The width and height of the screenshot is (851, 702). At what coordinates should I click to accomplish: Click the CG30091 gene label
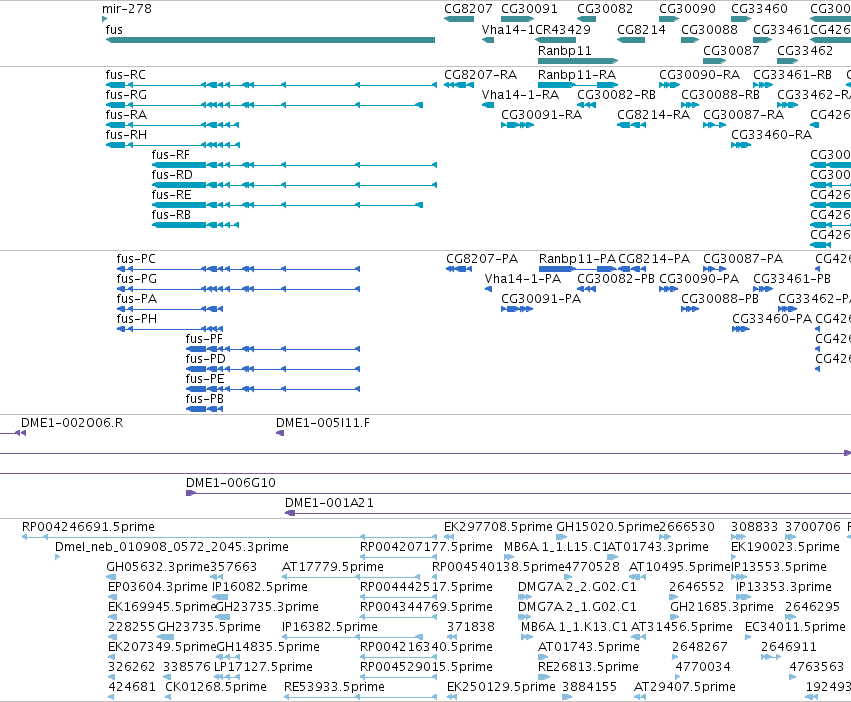[529, 9]
